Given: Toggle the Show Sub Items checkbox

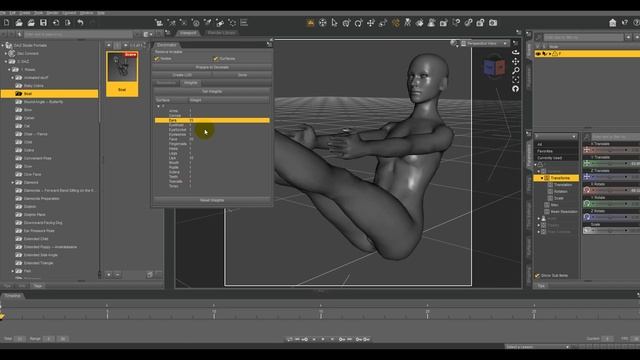Looking at the screenshot, I should [x=537, y=276].
